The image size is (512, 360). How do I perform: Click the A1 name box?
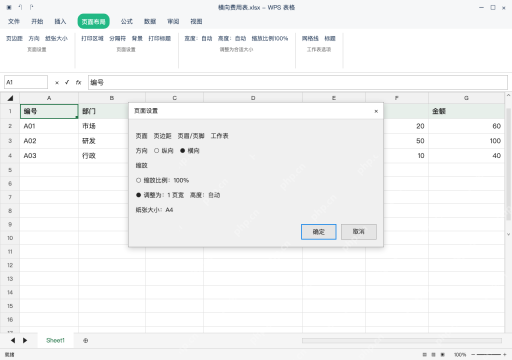[x=26, y=82]
